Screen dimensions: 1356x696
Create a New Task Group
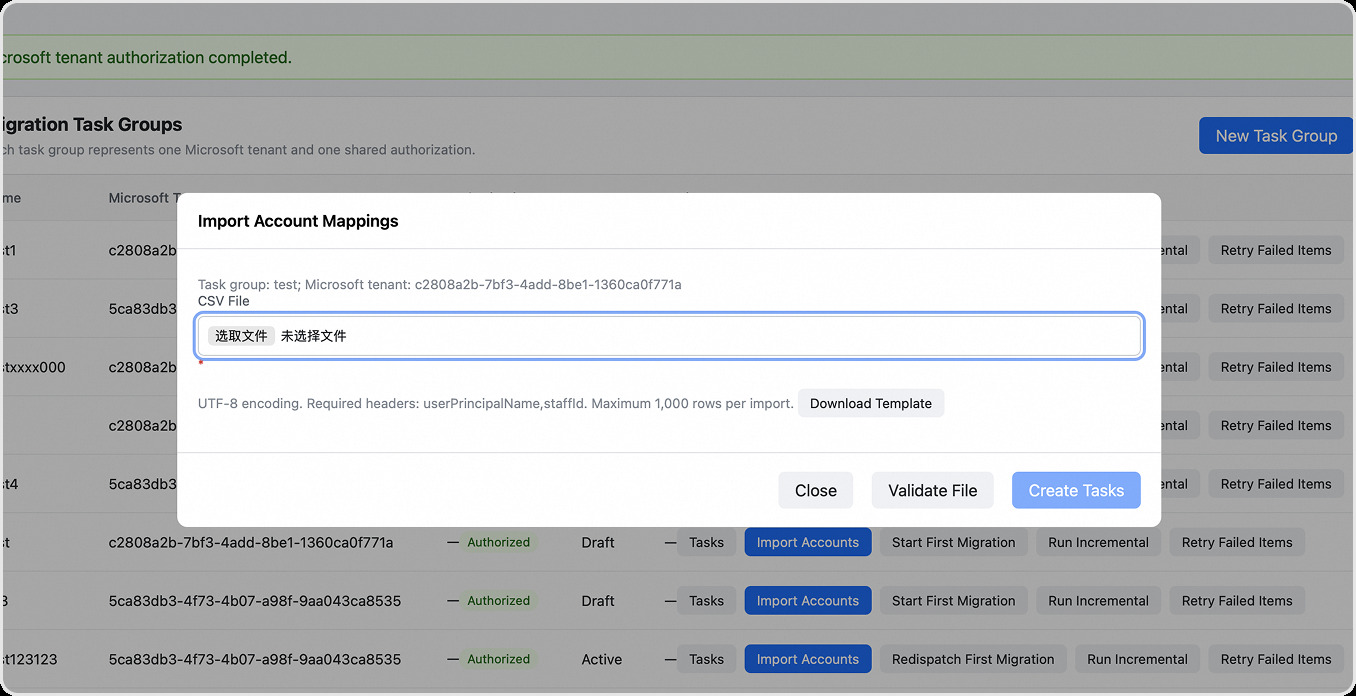pyautogui.click(x=1276, y=136)
